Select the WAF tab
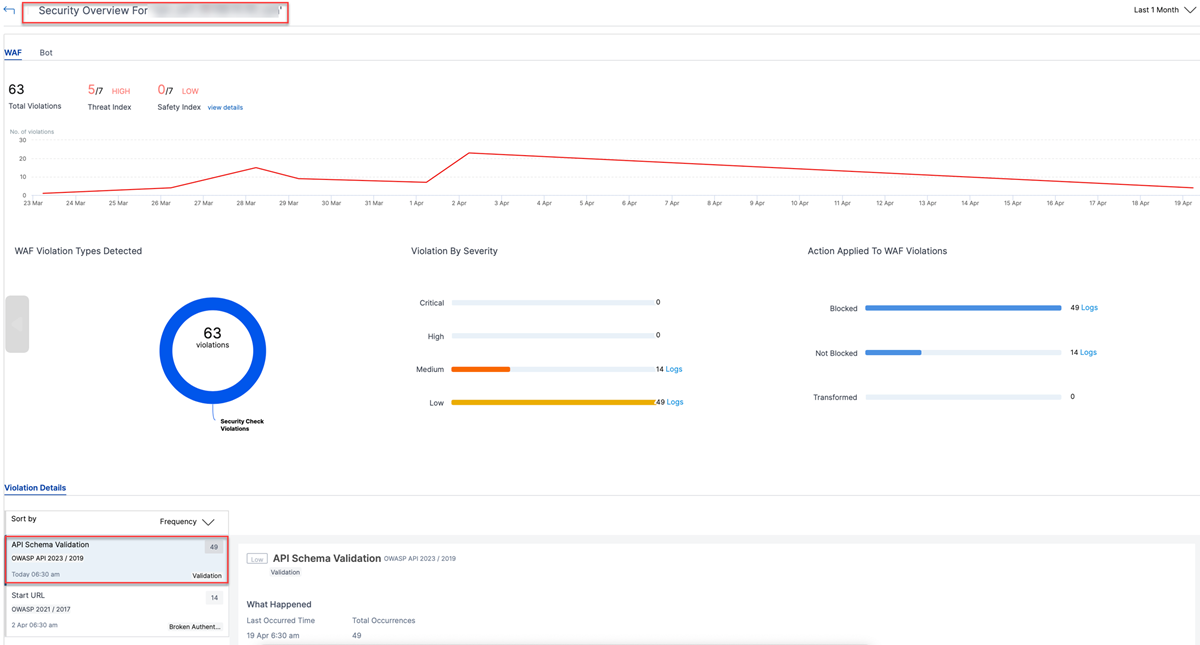Screen dimensions: 1200x645 (13, 52)
